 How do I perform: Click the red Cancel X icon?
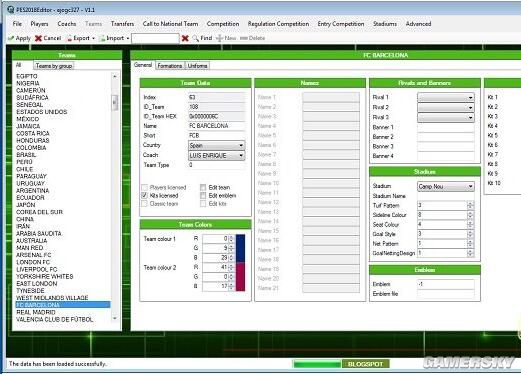38,38
